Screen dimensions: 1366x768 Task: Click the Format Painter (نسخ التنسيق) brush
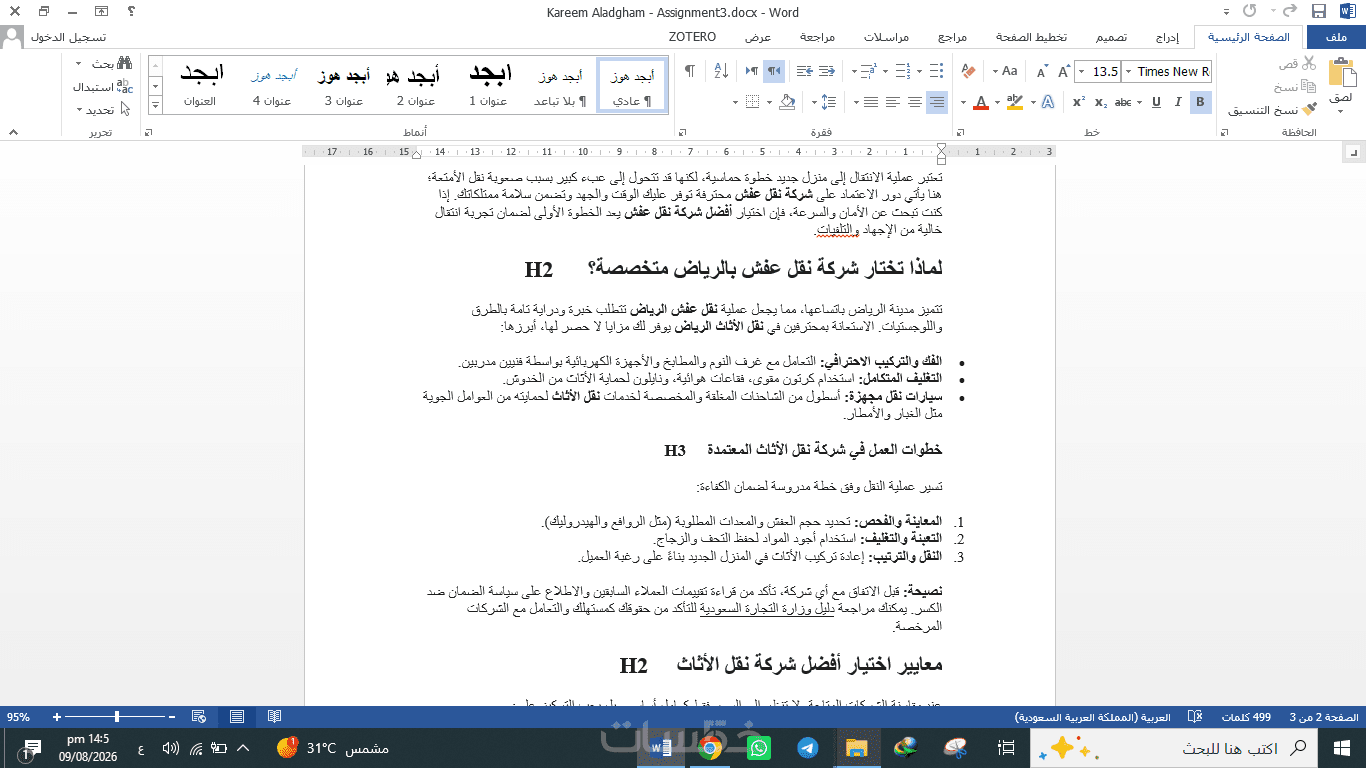1310,110
